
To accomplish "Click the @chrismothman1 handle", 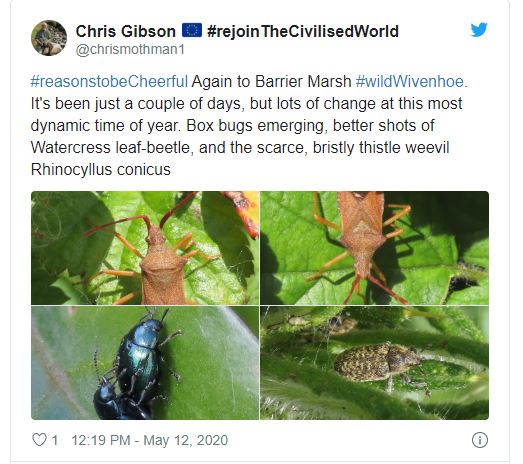I will (130, 49).
